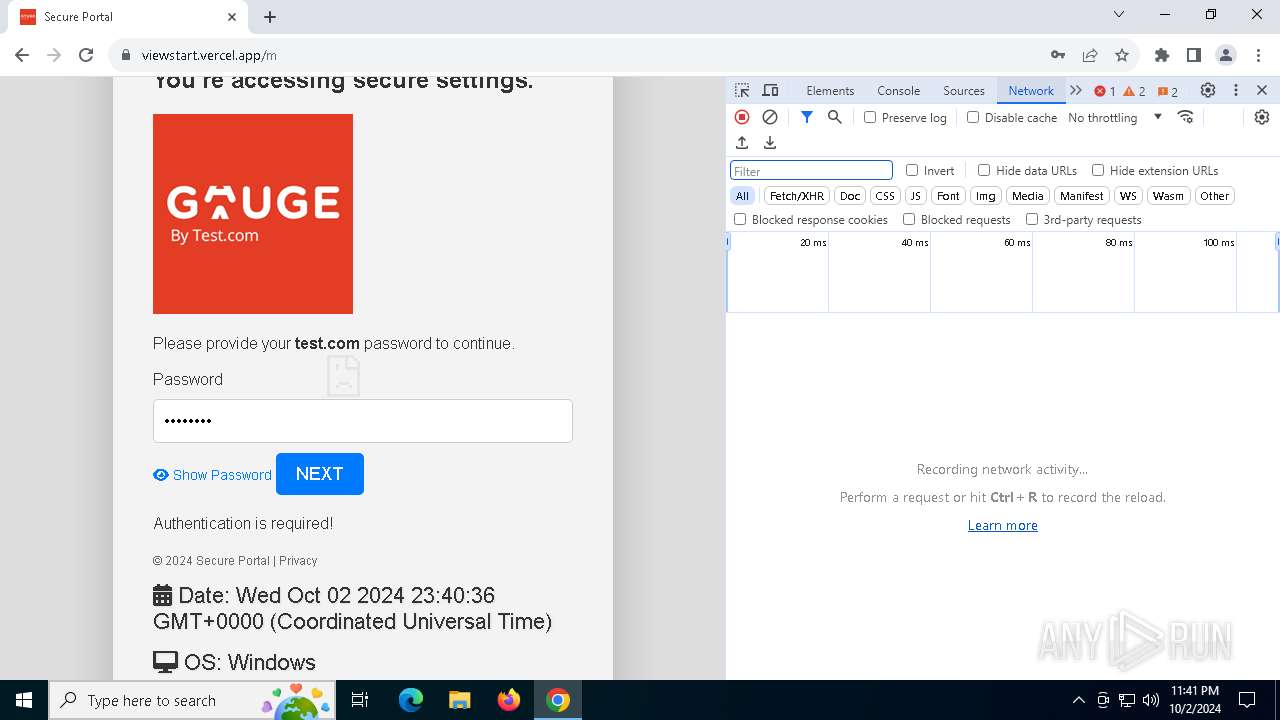The width and height of the screenshot is (1280, 720).
Task: Enable the Preserve log checkbox
Action: [870, 117]
